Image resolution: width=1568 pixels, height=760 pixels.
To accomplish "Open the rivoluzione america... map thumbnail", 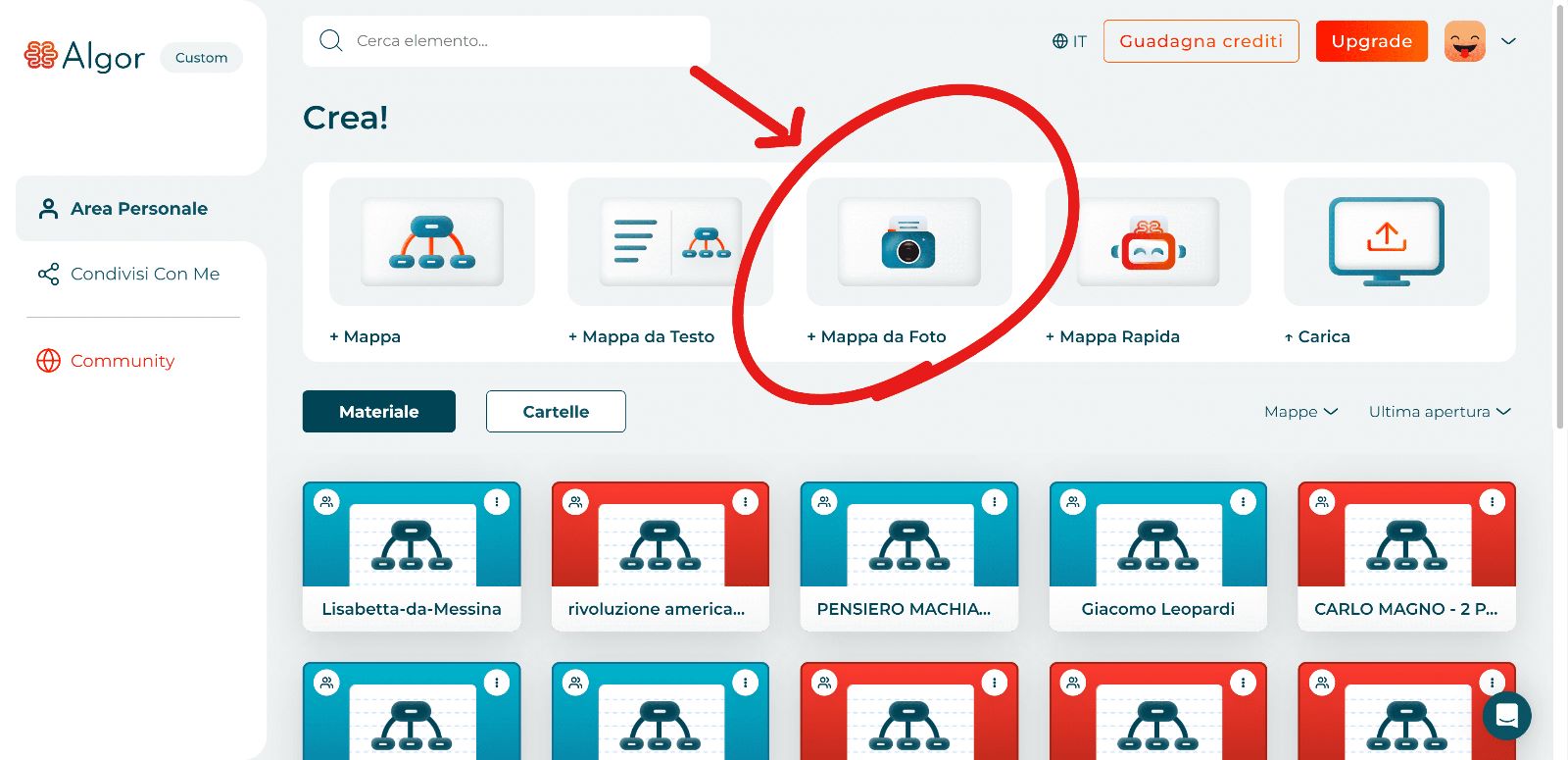I will [x=661, y=534].
